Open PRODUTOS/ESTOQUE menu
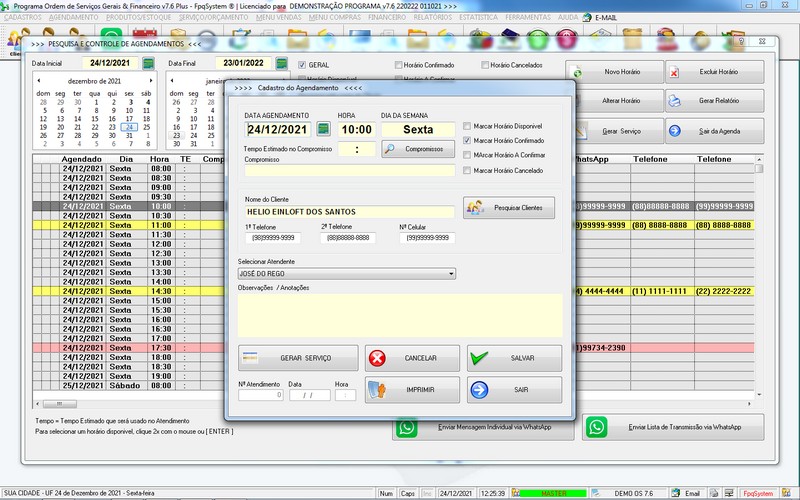Viewport: 800px width, 500px height. coord(138,17)
